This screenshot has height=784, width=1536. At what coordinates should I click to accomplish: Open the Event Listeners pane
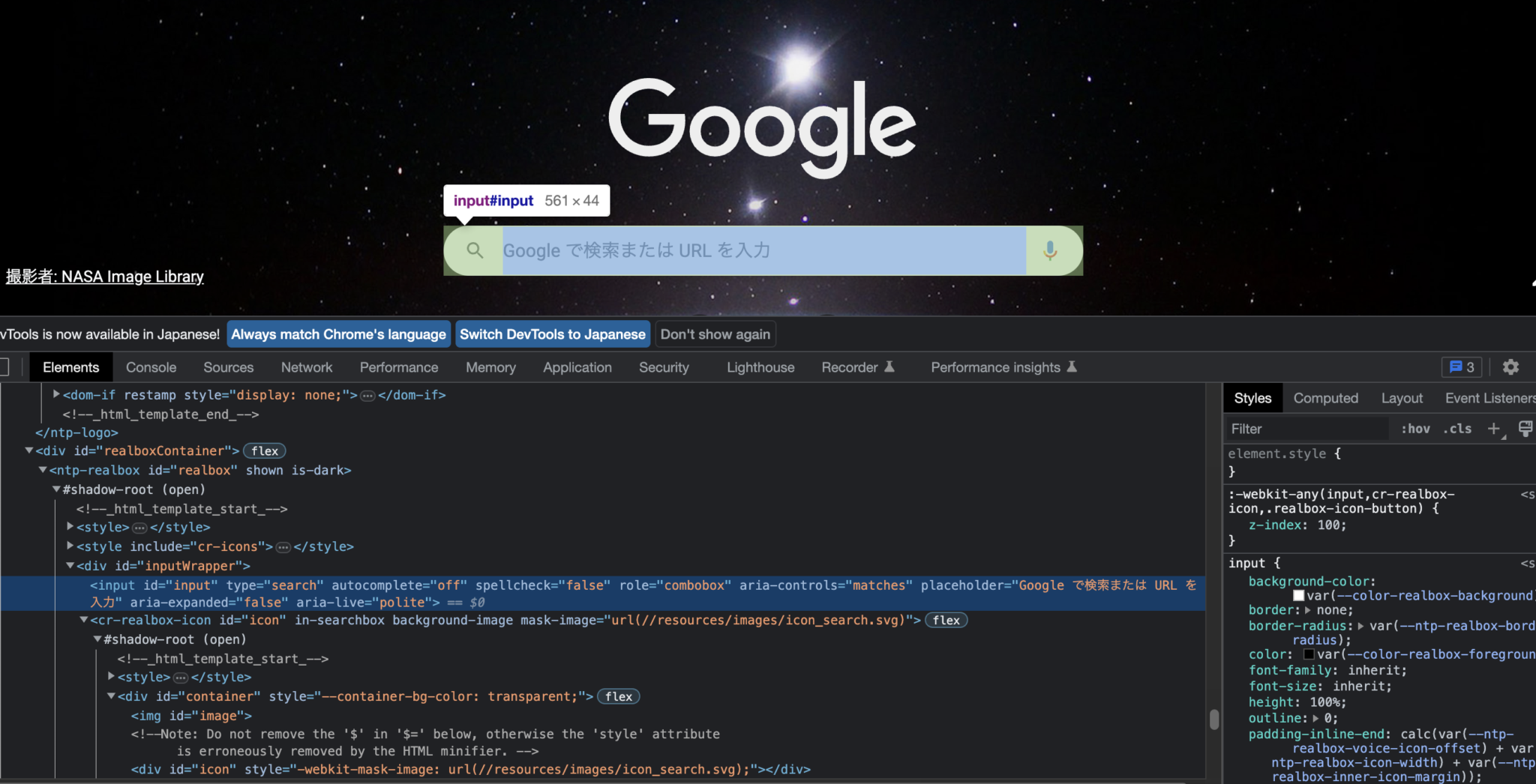point(1489,398)
